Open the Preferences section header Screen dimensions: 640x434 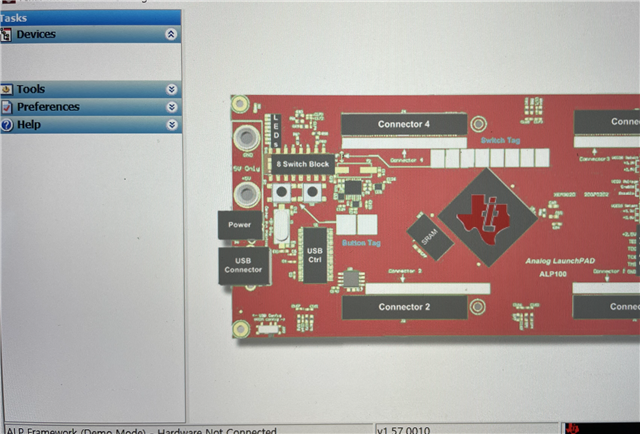[x=90, y=107]
